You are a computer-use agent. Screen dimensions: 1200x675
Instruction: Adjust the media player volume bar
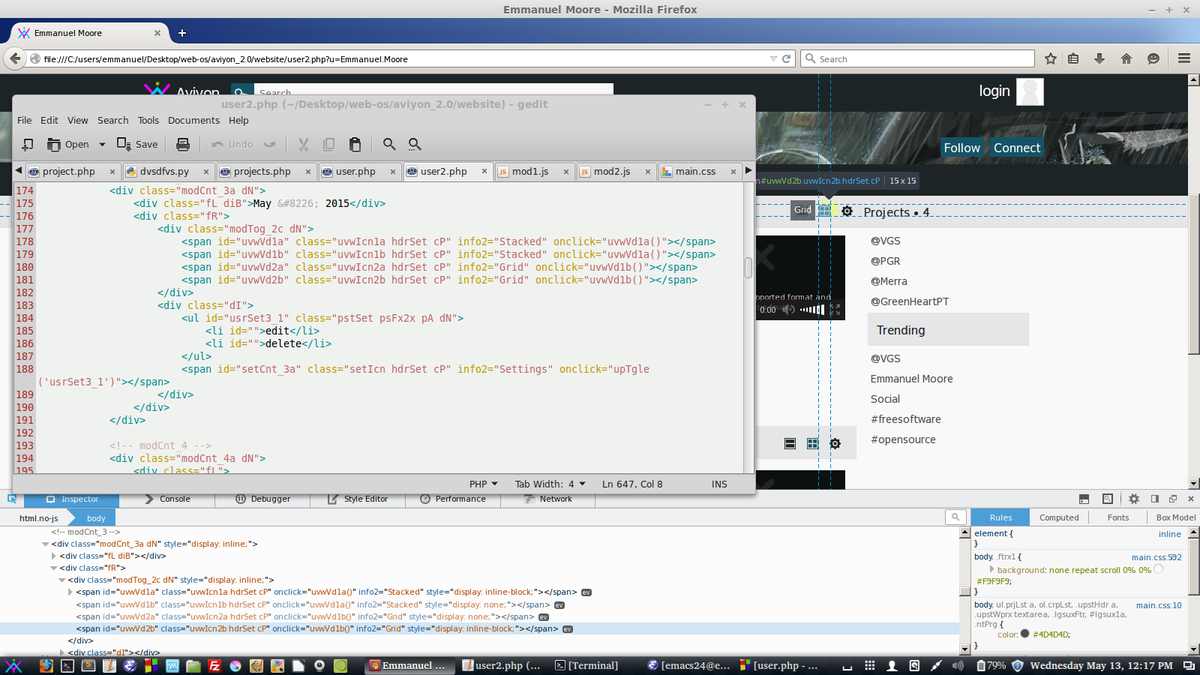pyautogui.click(x=812, y=310)
